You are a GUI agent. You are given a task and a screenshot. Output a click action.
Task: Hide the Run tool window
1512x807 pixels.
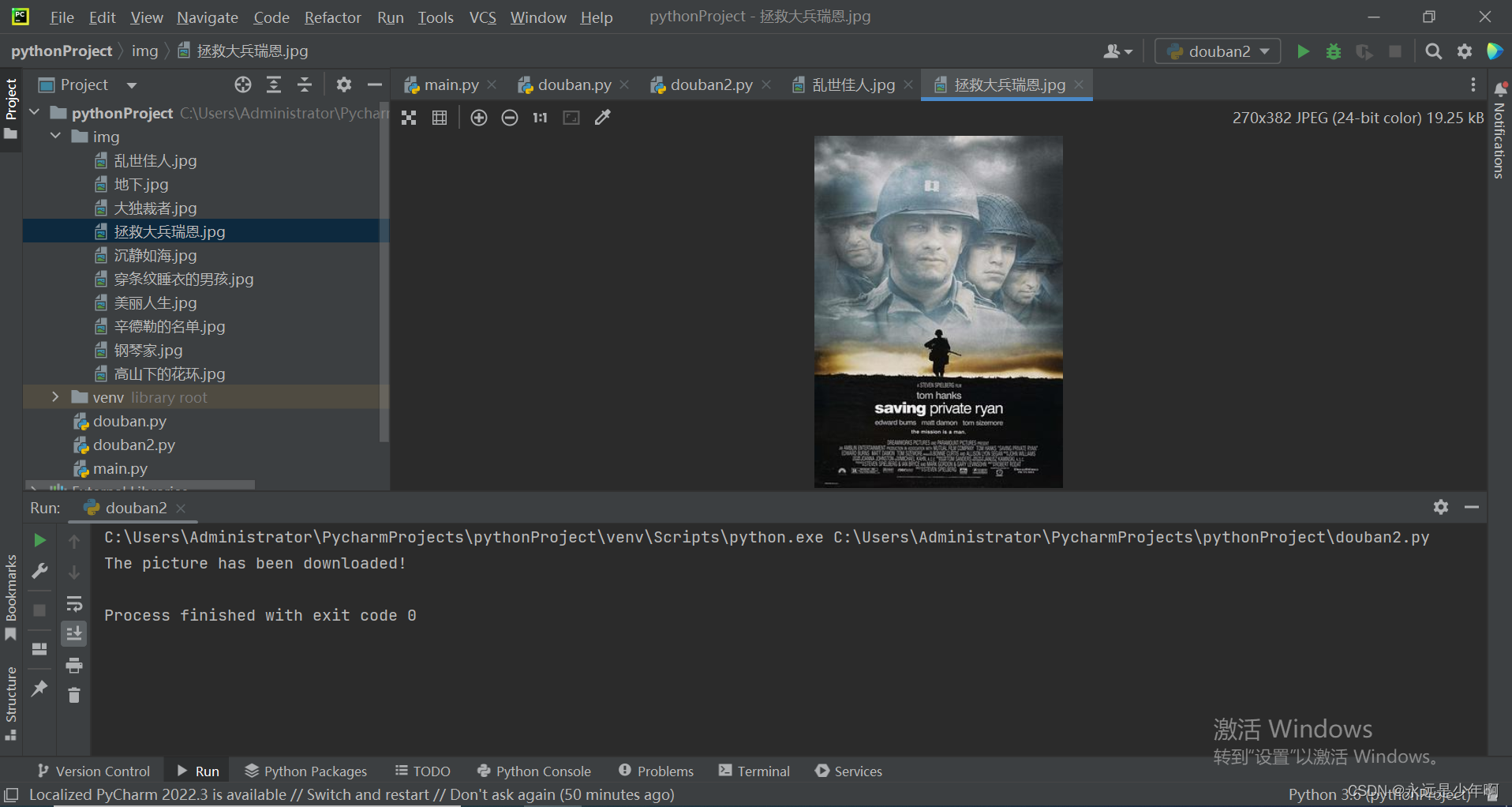(x=1472, y=507)
